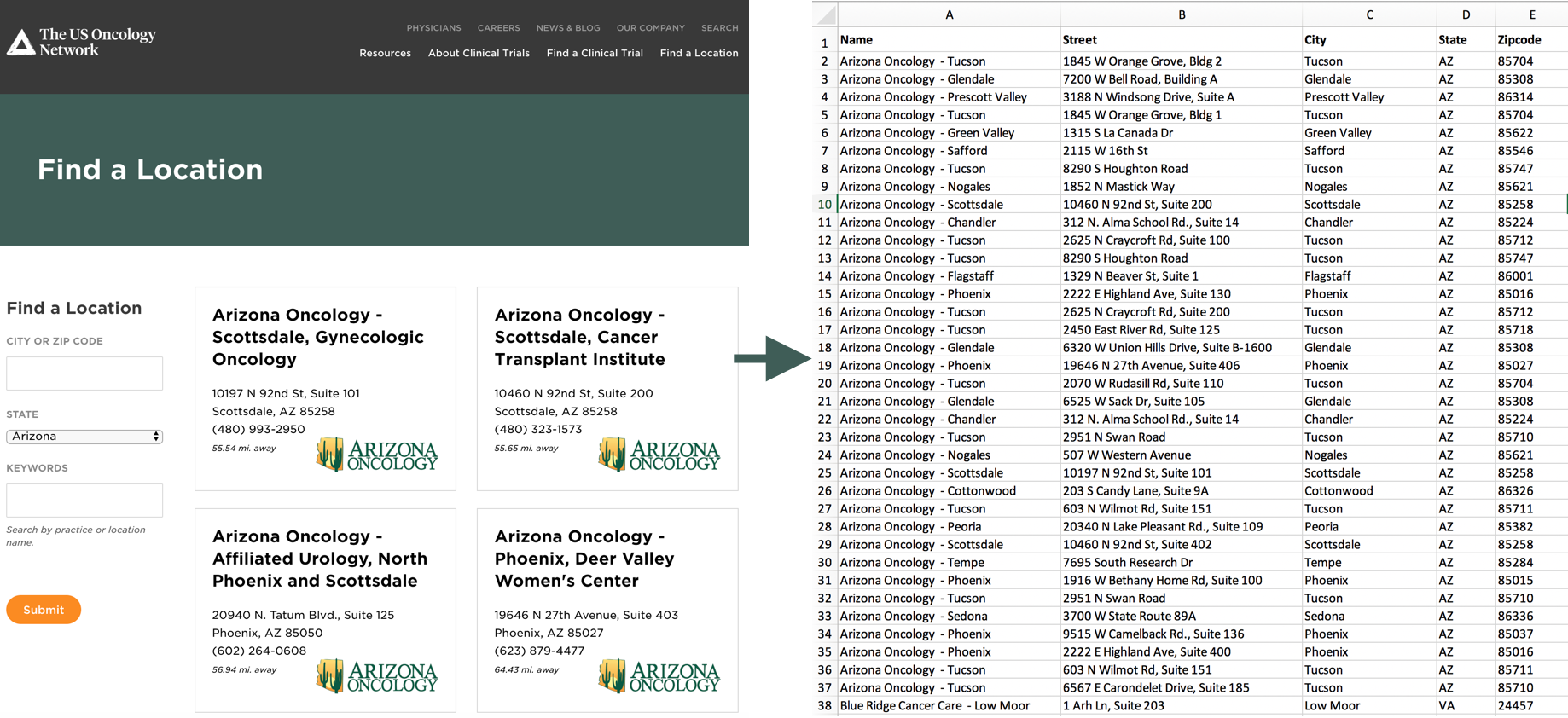Screen dimensions: 1568x718
Task: Click phone number (480) 323-1573
Action: tap(538, 429)
